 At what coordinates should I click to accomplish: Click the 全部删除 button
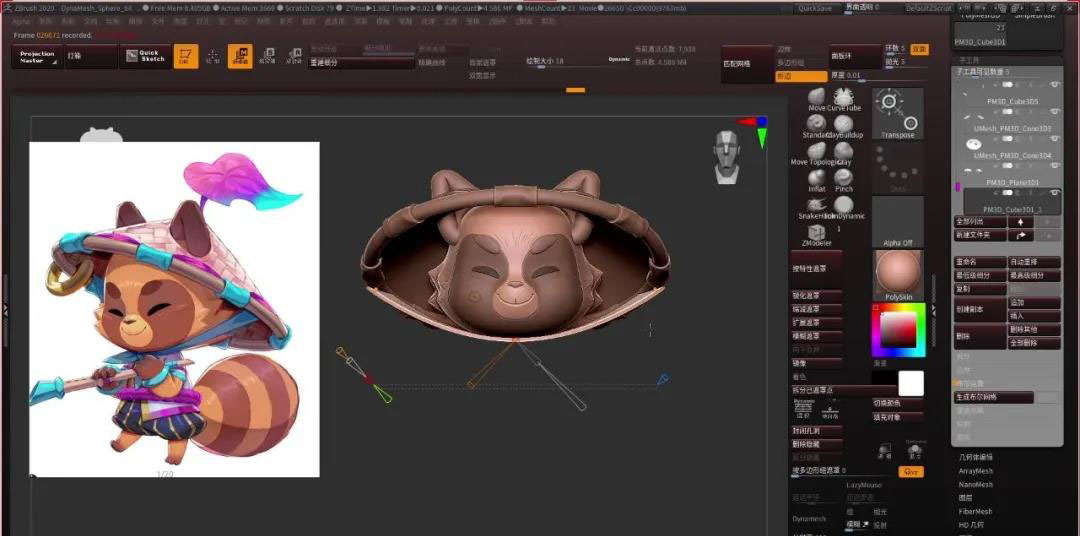coord(1034,342)
